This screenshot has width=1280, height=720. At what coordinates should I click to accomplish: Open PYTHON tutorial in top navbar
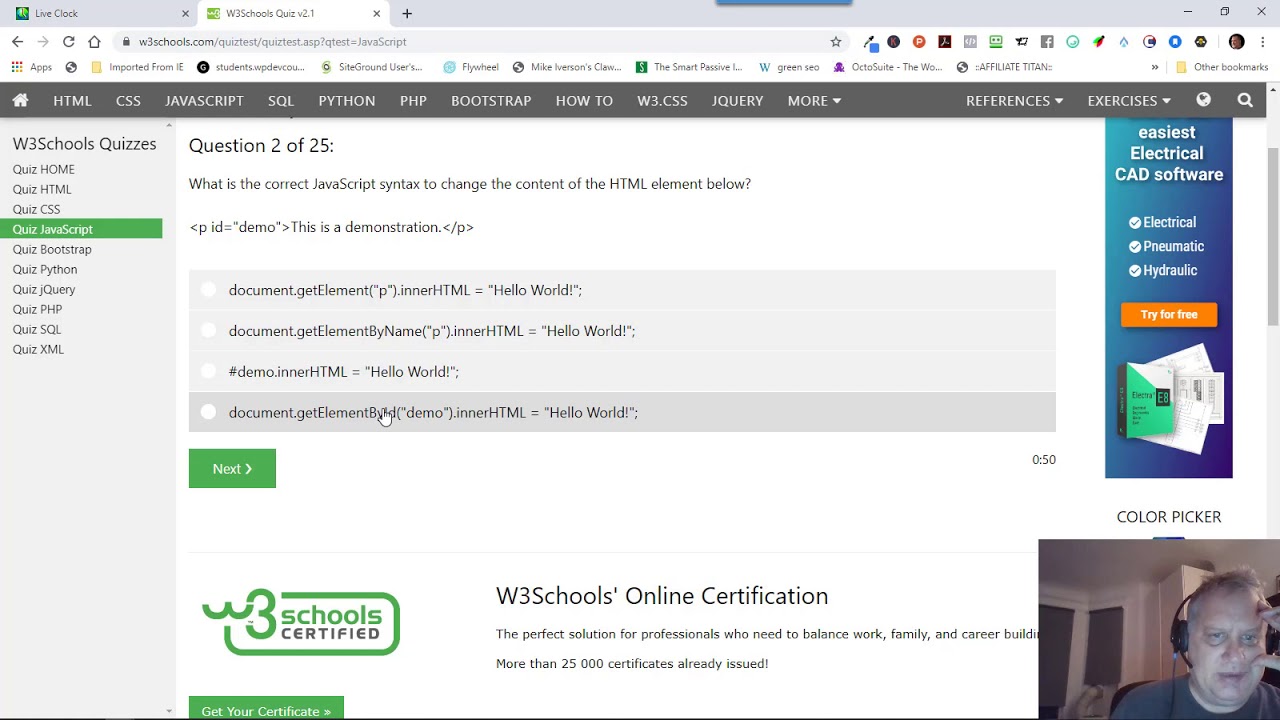347,100
